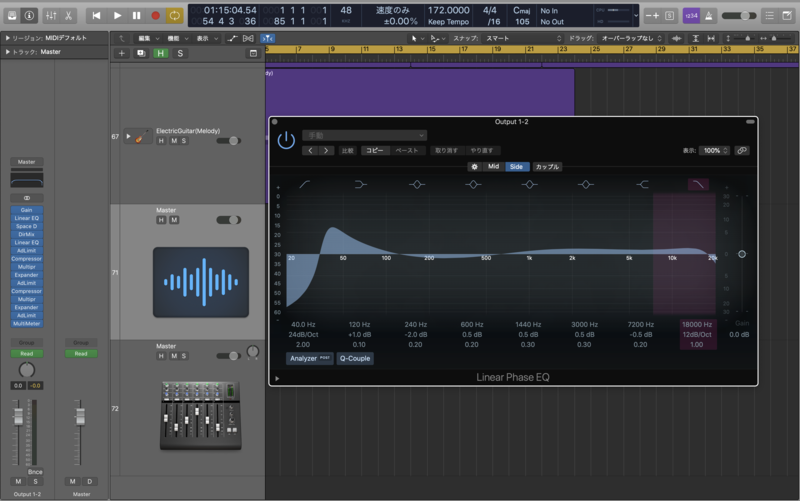Toggle the Cycle loop button

tap(174, 15)
